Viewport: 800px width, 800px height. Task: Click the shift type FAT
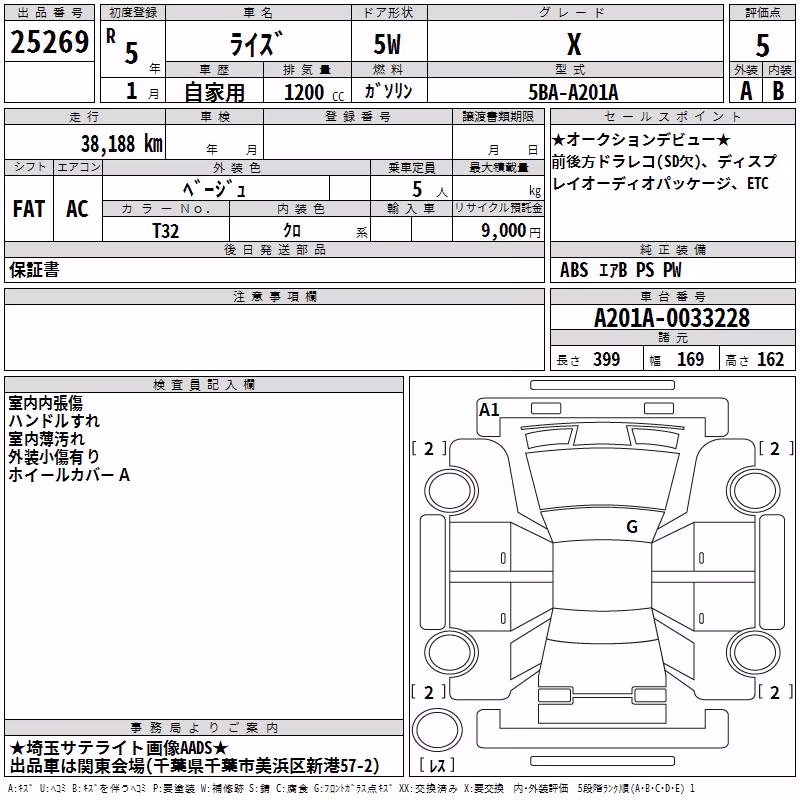point(29,209)
